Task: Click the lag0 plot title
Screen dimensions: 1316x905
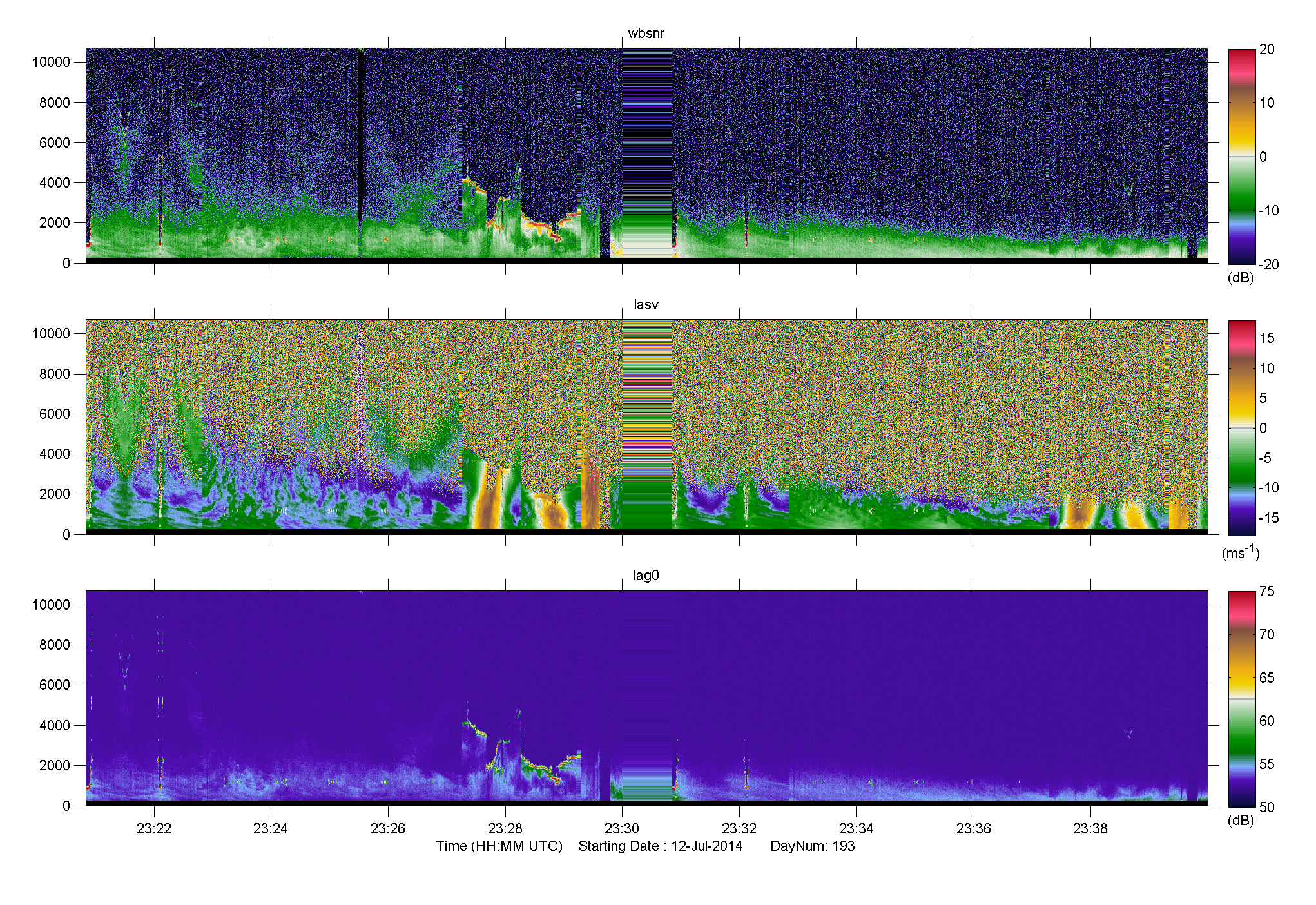Action: (646, 576)
